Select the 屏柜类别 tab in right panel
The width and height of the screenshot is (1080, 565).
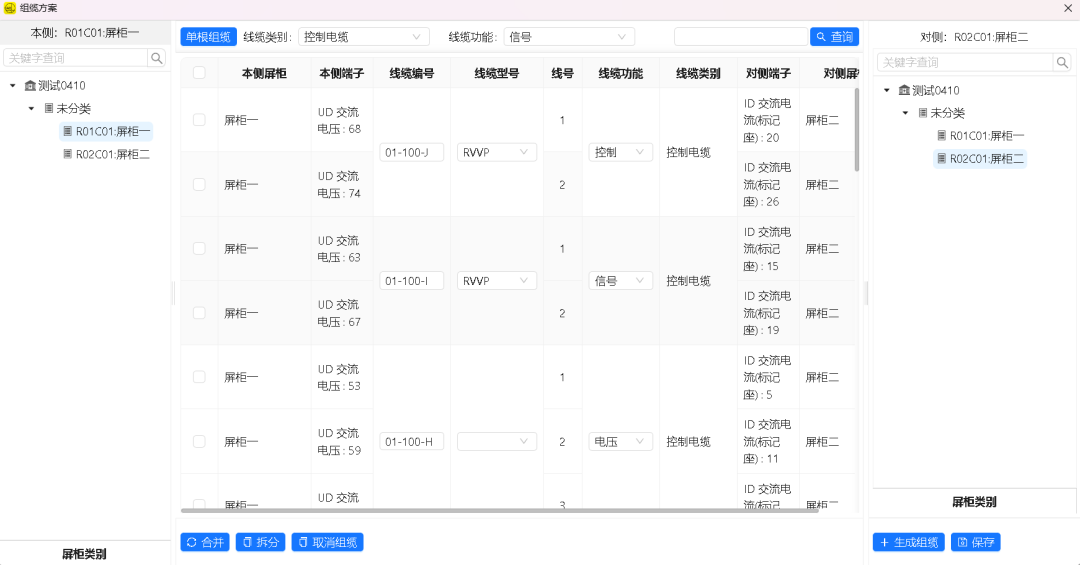coord(973,502)
